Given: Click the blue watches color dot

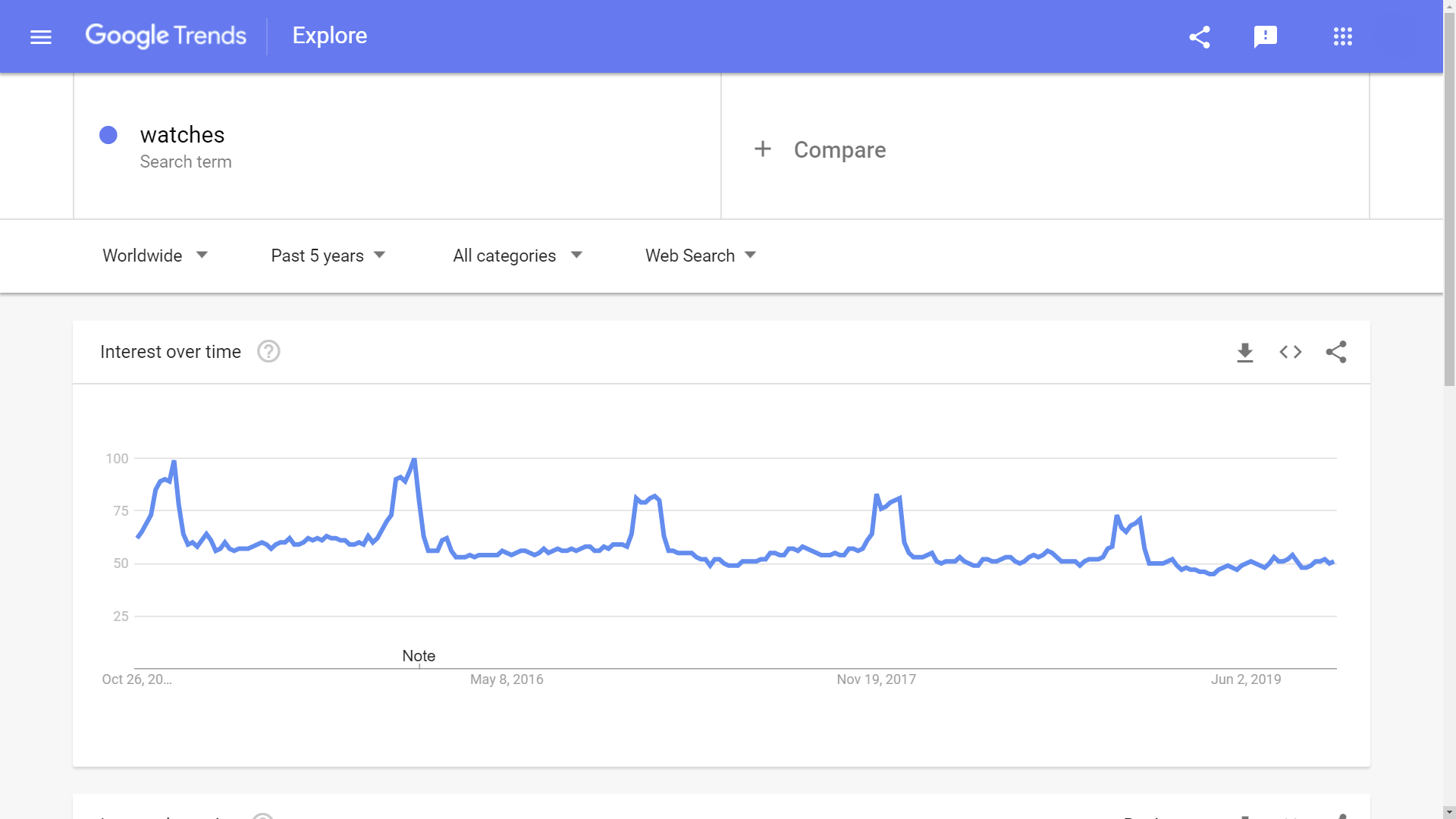Looking at the screenshot, I should click(108, 135).
